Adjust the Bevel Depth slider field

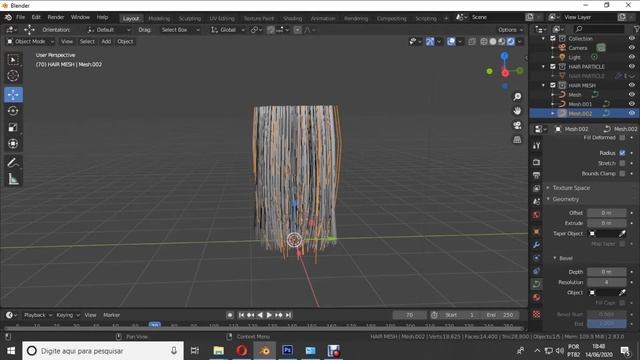pyautogui.click(x=607, y=272)
